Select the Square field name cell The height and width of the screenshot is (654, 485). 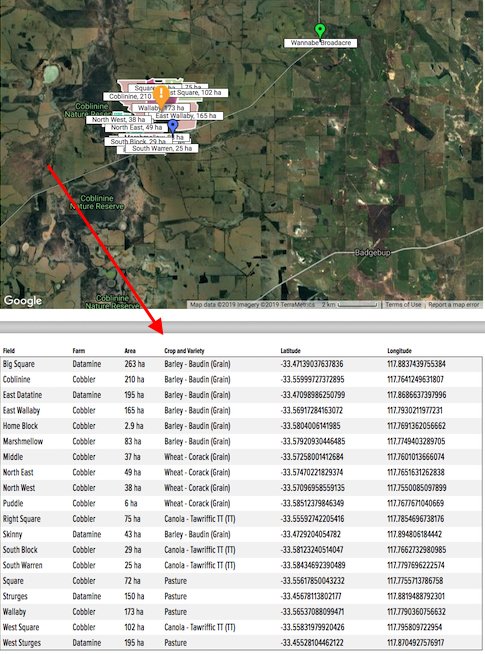(13, 581)
